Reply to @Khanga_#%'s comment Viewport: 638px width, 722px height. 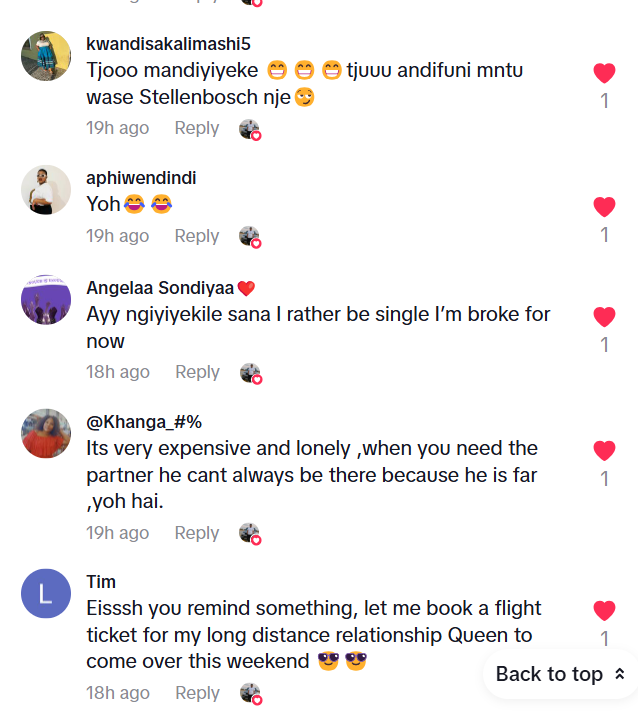coord(197,533)
